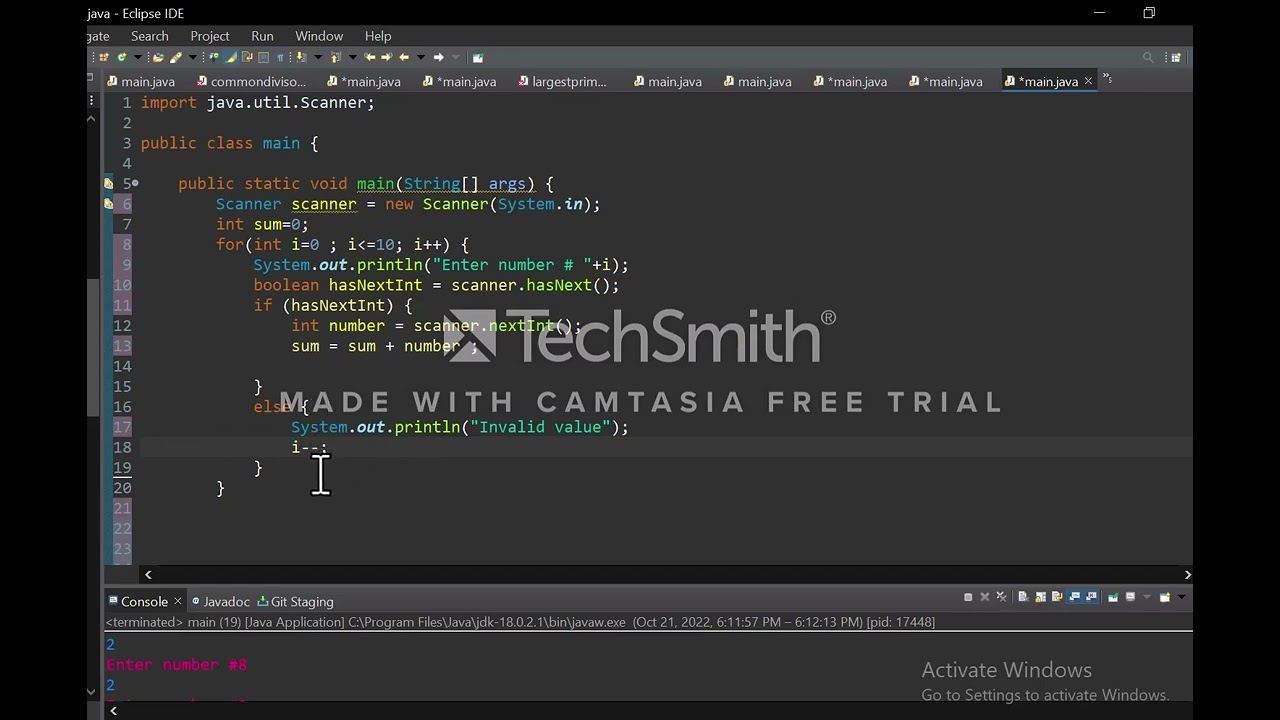Open dropdown beside new Java class icon
This screenshot has width=1280, height=720.
(137, 57)
